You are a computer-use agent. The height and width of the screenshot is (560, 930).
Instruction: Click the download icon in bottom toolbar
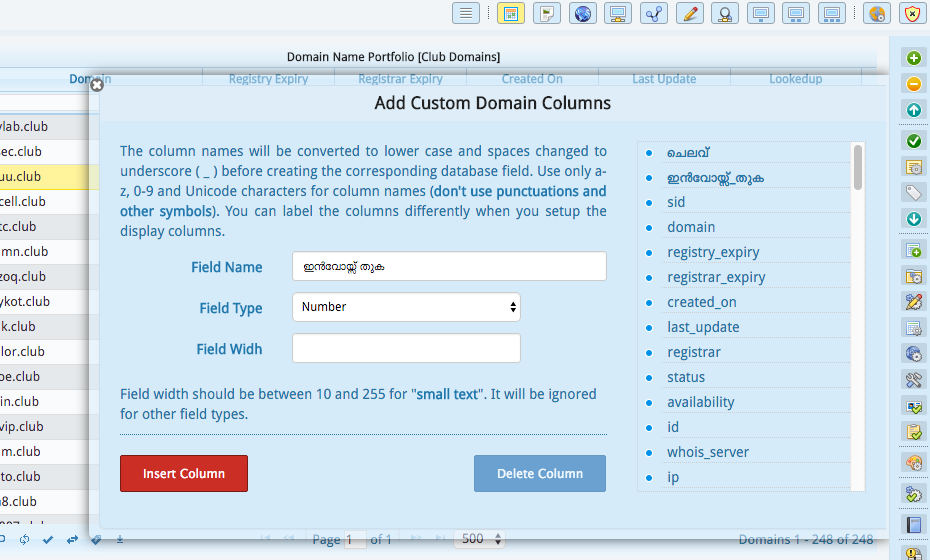(x=120, y=539)
